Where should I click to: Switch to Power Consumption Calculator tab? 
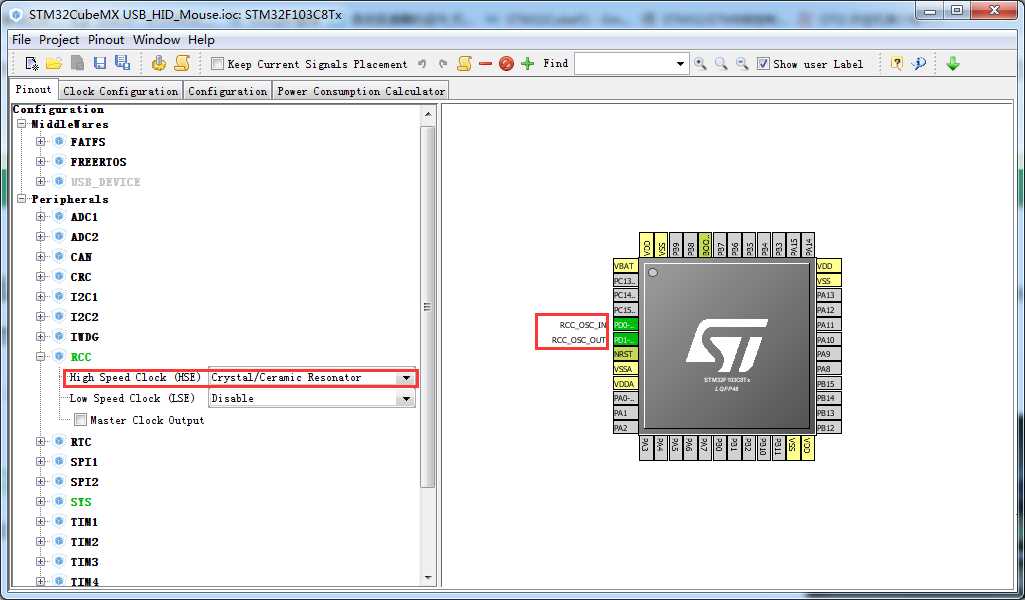[x=361, y=91]
